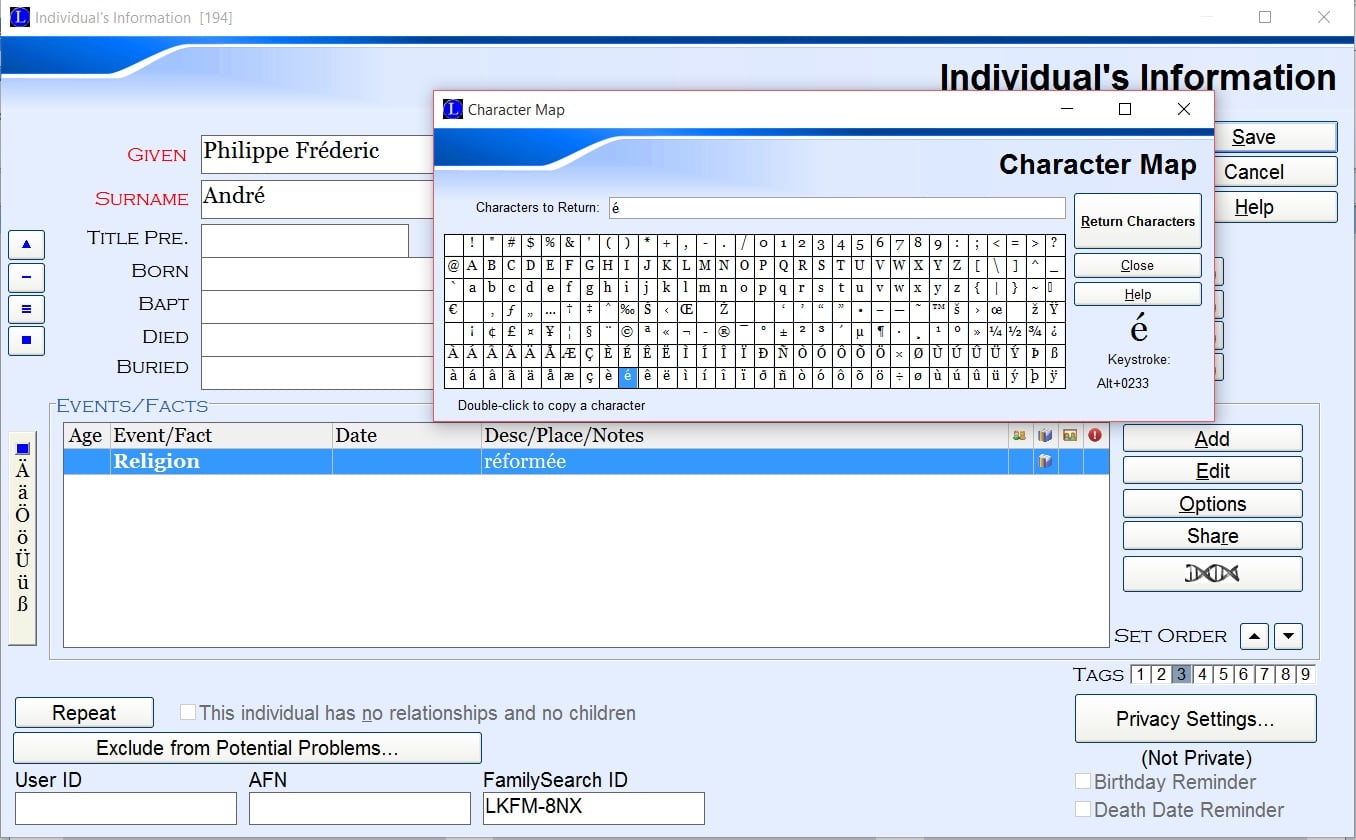Edit the selected Religion event
Viewport: 1356px width, 840px height.
point(1212,471)
